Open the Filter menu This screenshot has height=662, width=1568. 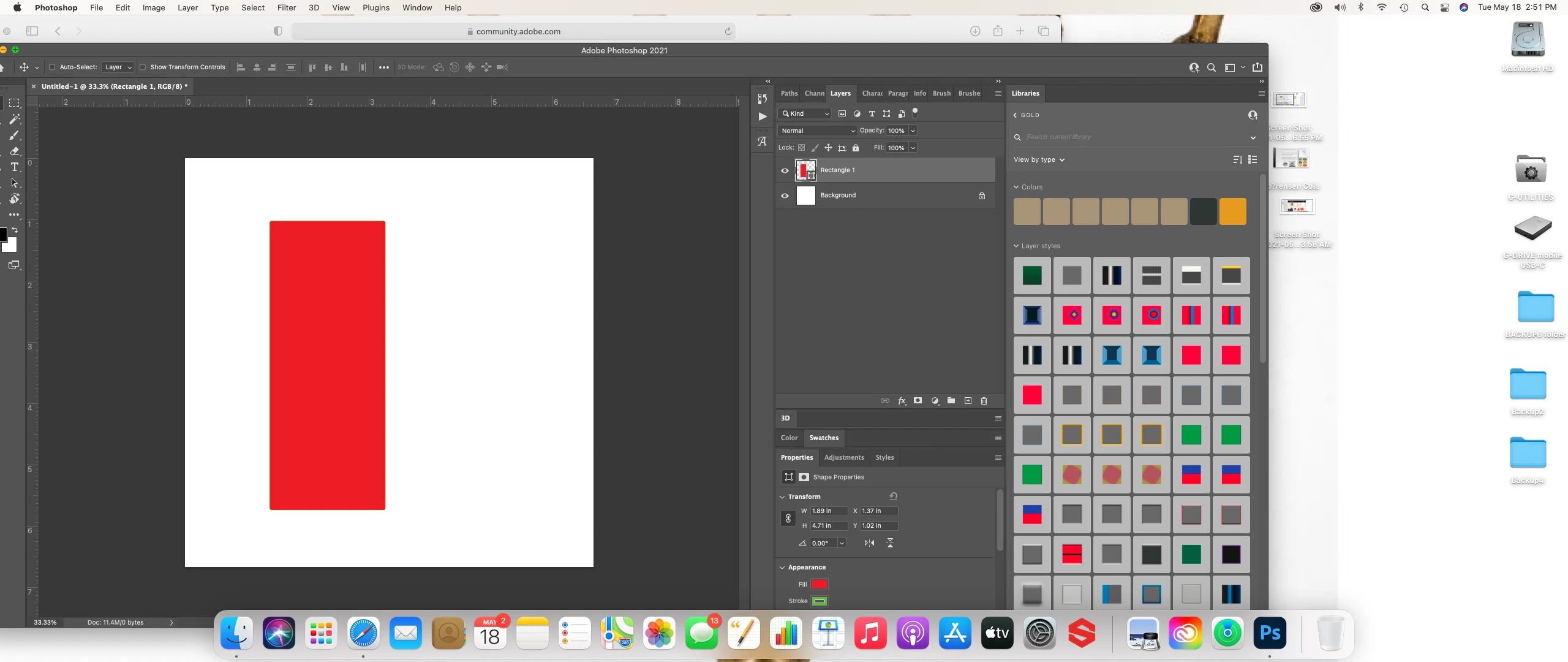pyautogui.click(x=286, y=7)
